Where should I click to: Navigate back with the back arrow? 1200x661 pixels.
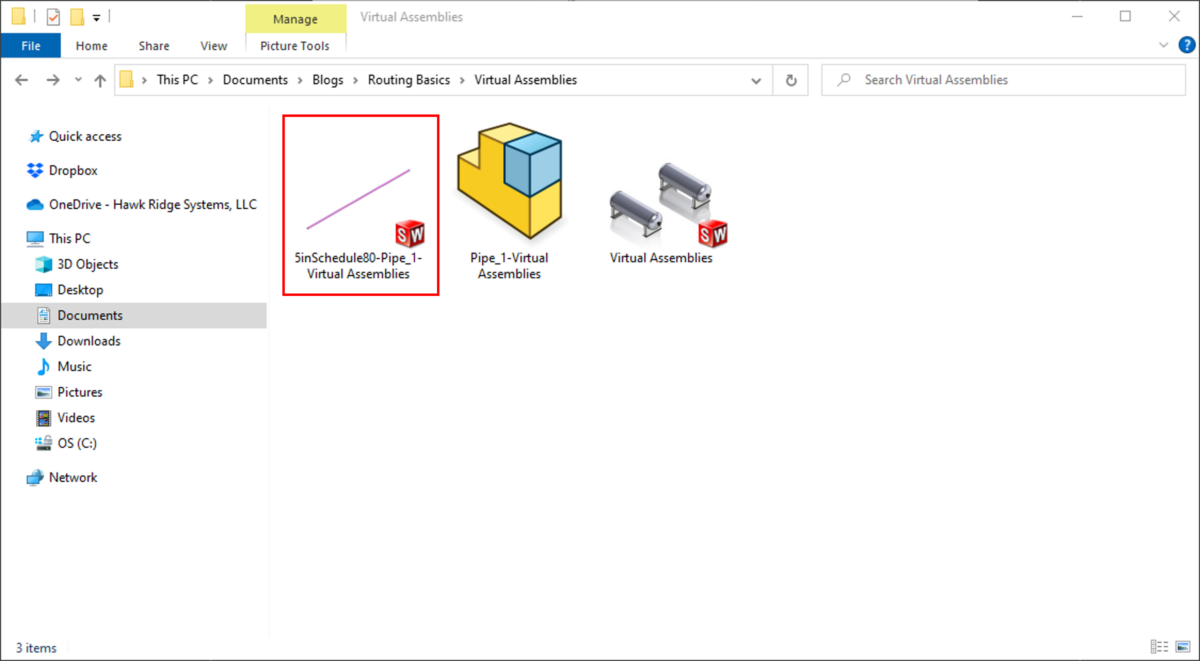[x=21, y=79]
